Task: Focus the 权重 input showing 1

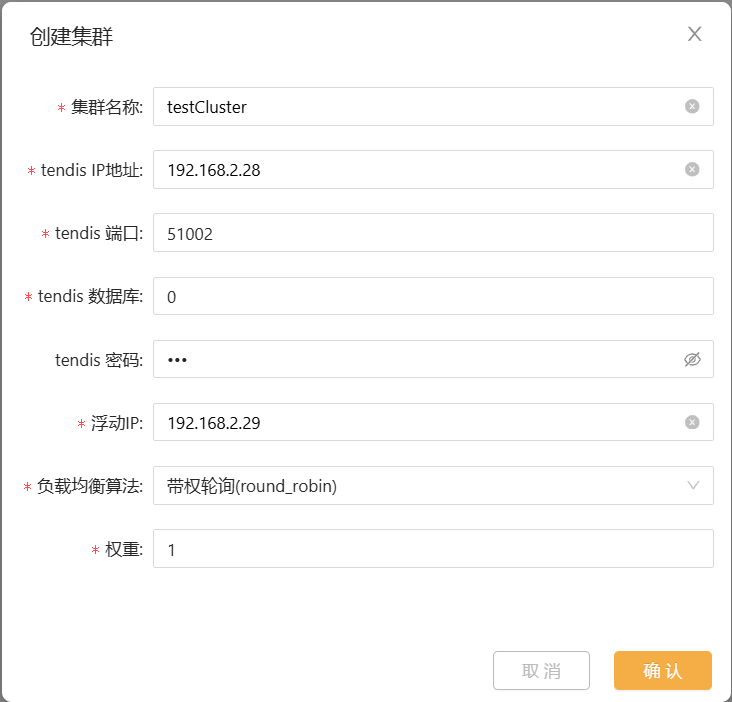Action: 433,548
